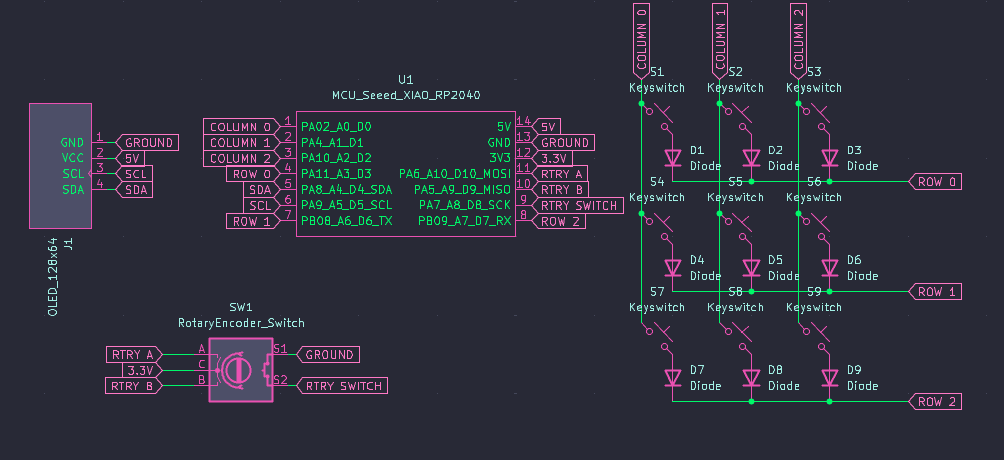This screenshot has height=460, width=1004.
Task: Click 3.3V label at encoder pin C
Action: click(142, 370)
